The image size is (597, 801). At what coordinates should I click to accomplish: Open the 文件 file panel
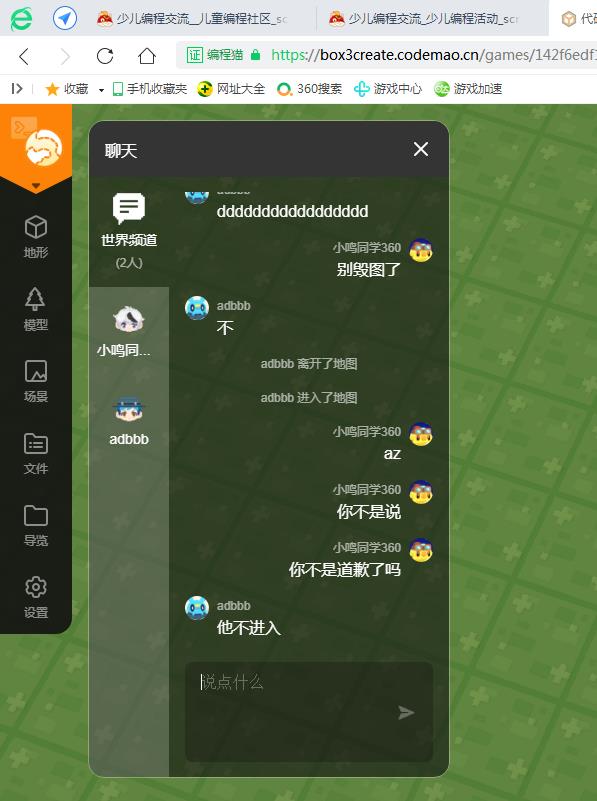point(36,453)
